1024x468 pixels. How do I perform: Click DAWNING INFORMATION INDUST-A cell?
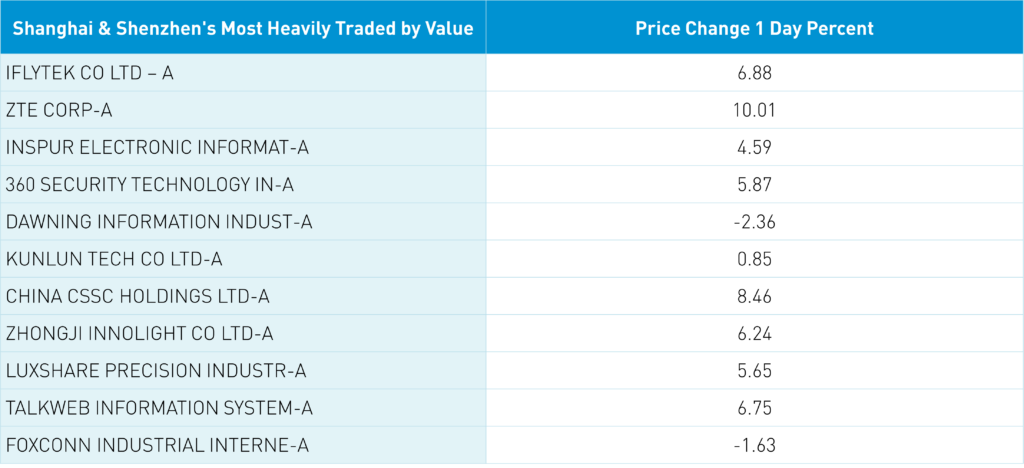pos(159,221)
